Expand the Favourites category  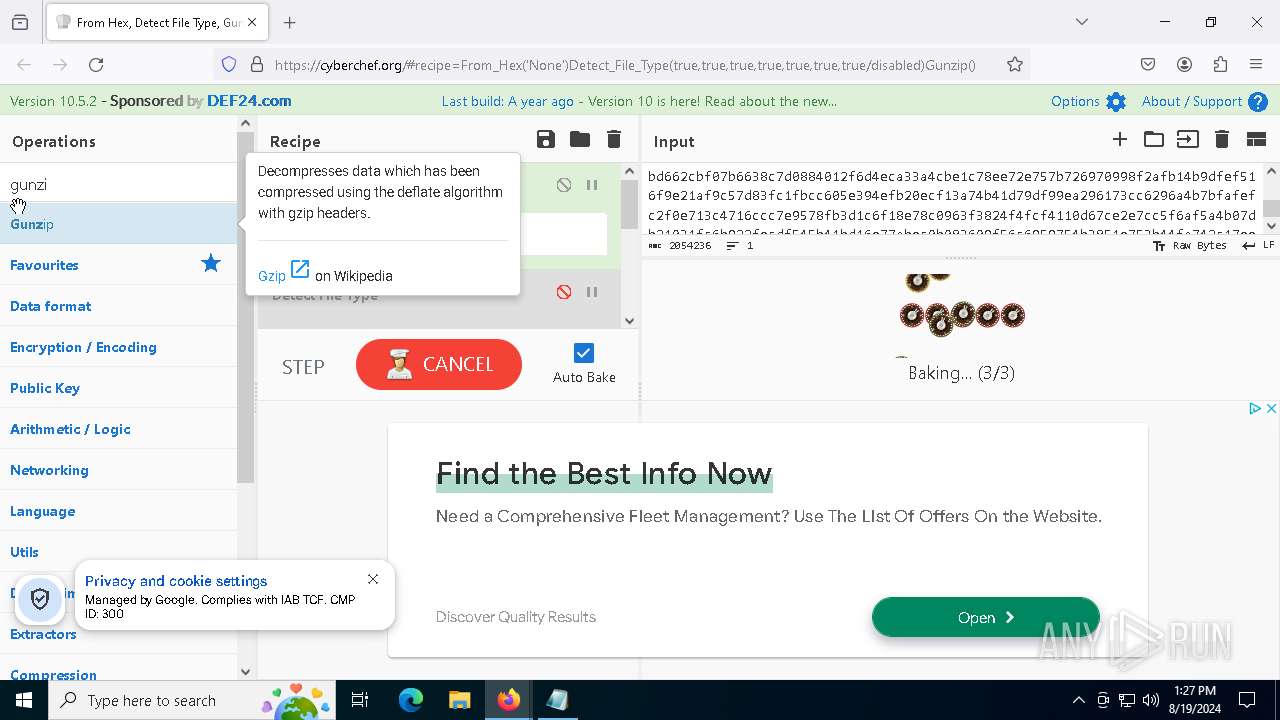[x=119, y=265]
